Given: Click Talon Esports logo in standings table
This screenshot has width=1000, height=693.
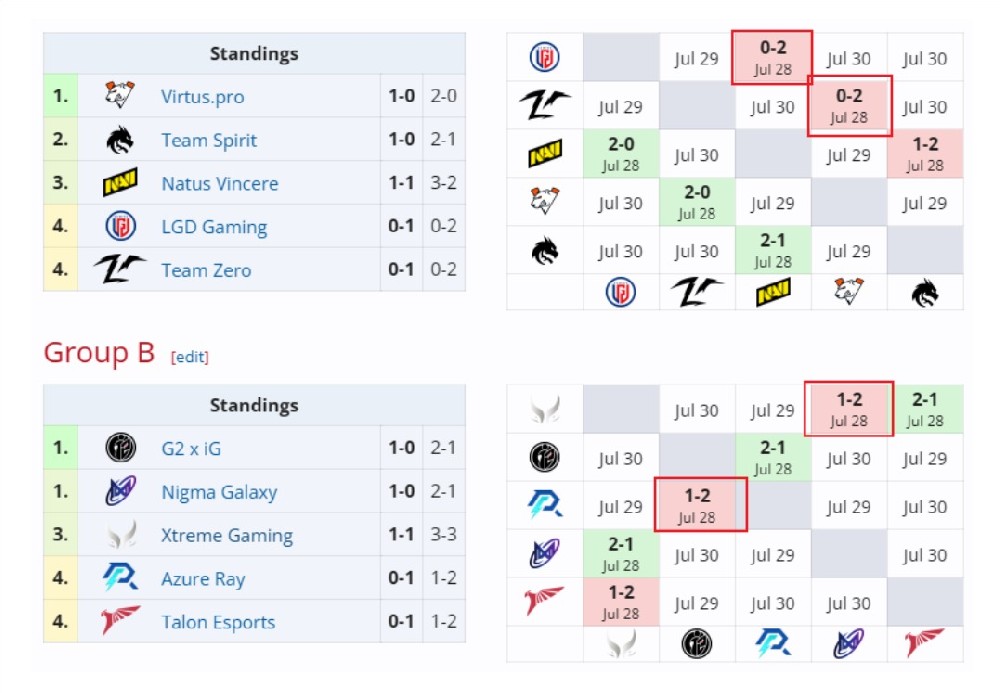Looking at the screenshot, I should (x=121, y=620).
